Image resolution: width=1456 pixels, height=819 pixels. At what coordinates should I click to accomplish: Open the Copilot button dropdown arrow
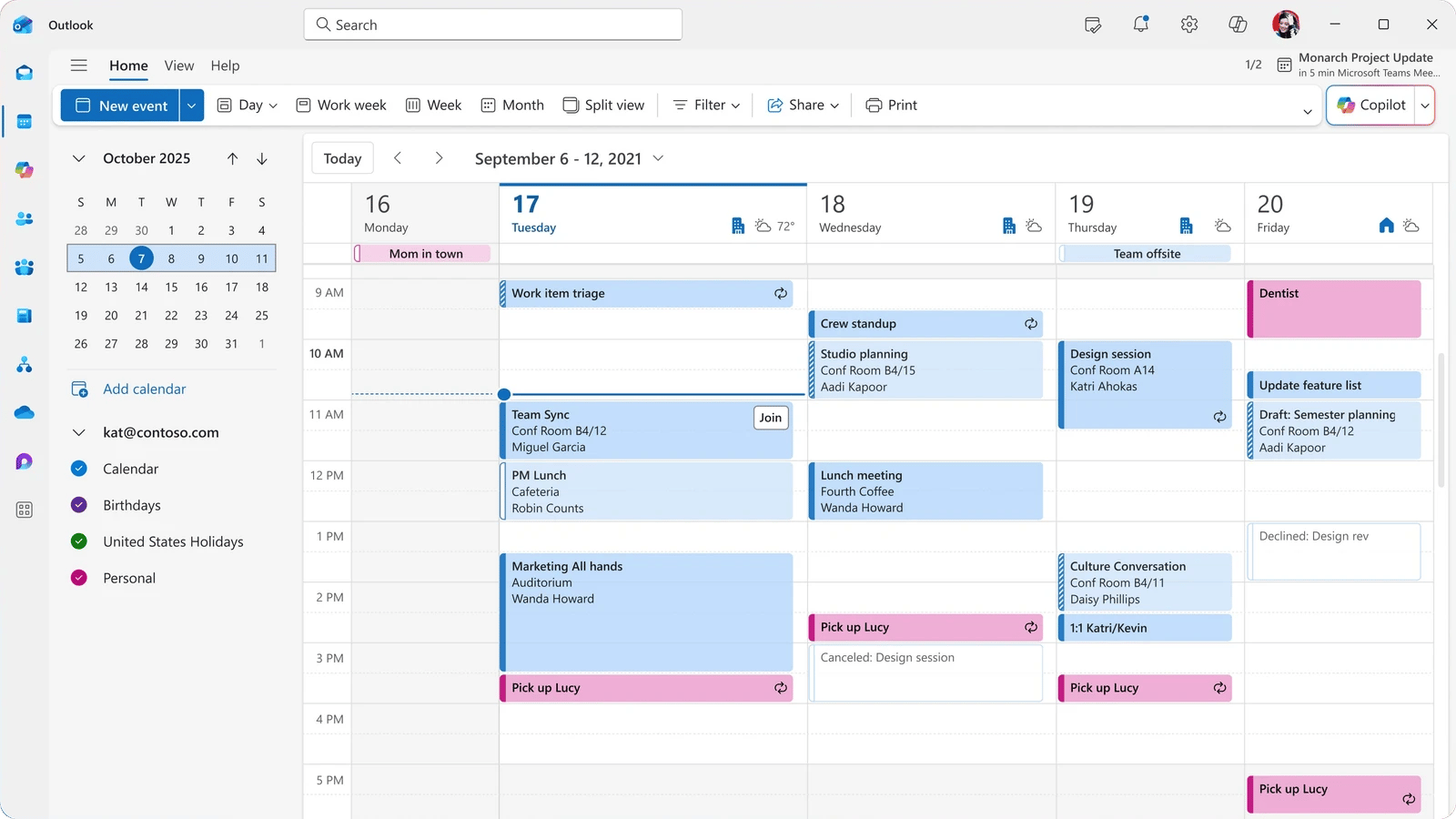click(x=1424, y=106)
